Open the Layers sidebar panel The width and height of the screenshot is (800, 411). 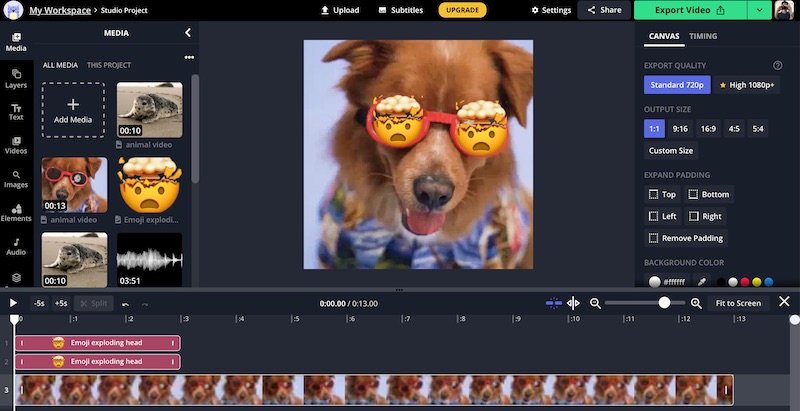click(16, 77)
